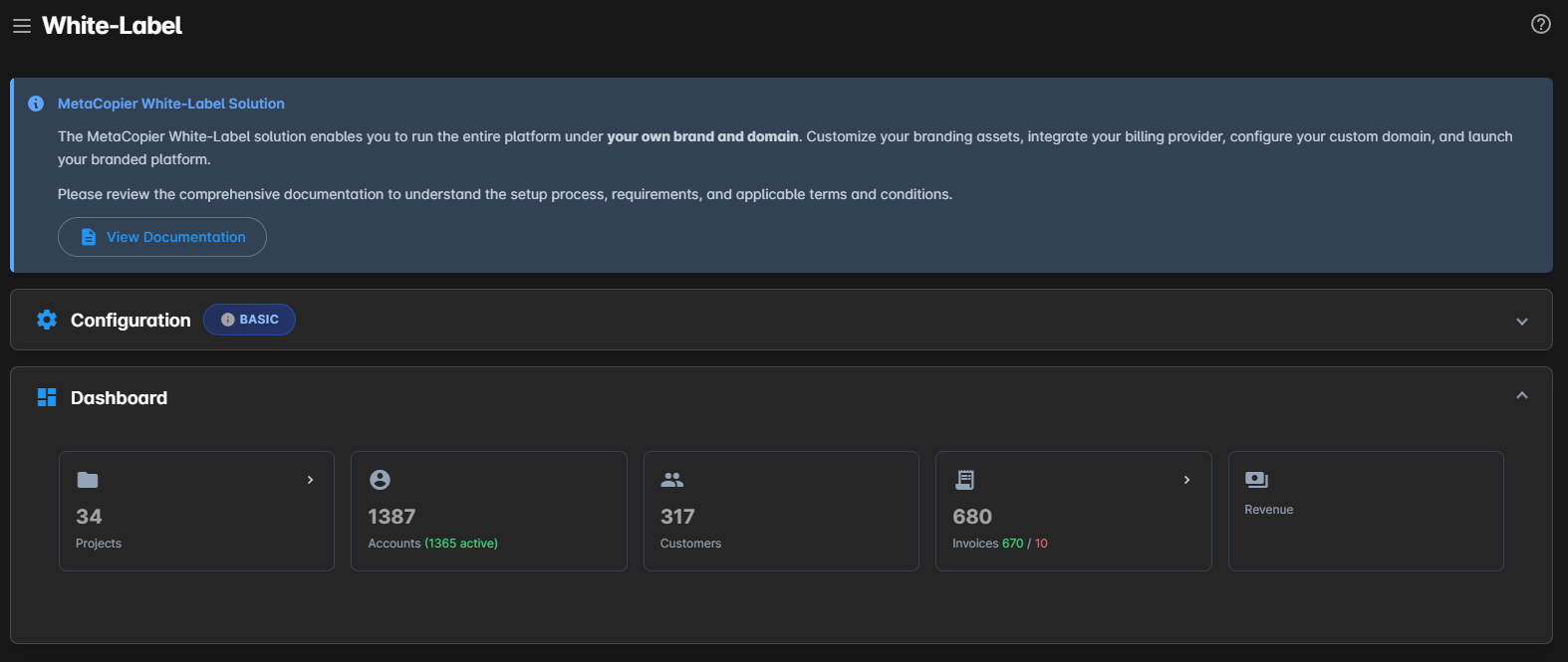Open Projects via its arrow chevron
The width and height of the screenshot is (1568, 662).
pos(311,480)
